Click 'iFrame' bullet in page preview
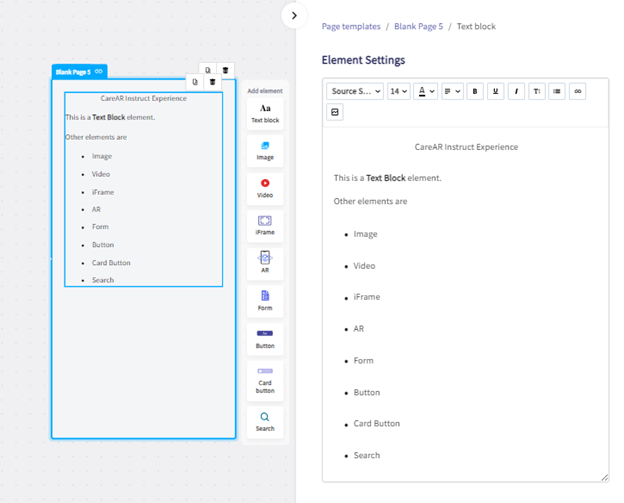Image resolution: width=624 pixels, height=503 pixels. [103, 192]
